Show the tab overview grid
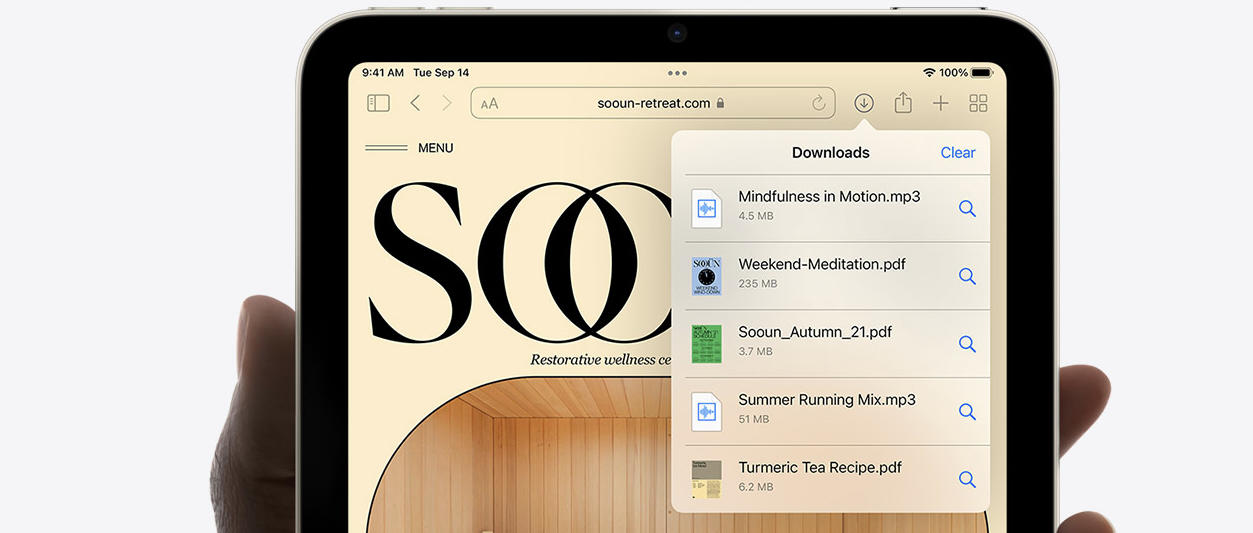This screenshot has height=533, width=1253. (x=978, y=103)
